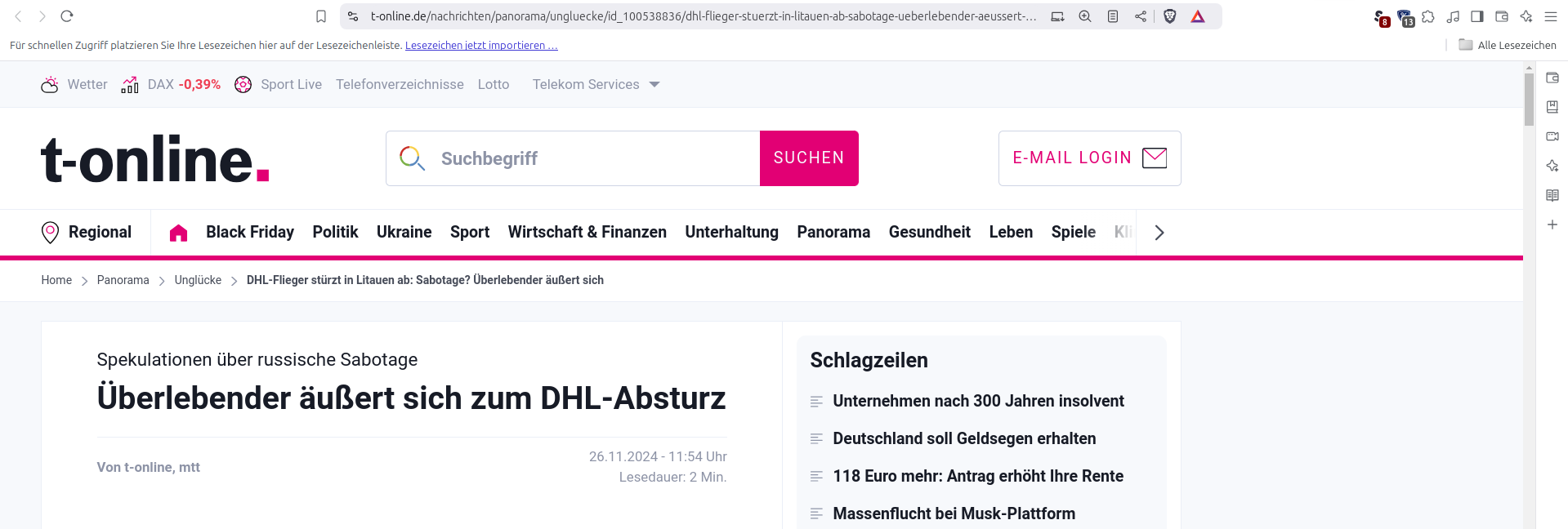Click the scrollbar up arrow

click(x=1529, y=66)
